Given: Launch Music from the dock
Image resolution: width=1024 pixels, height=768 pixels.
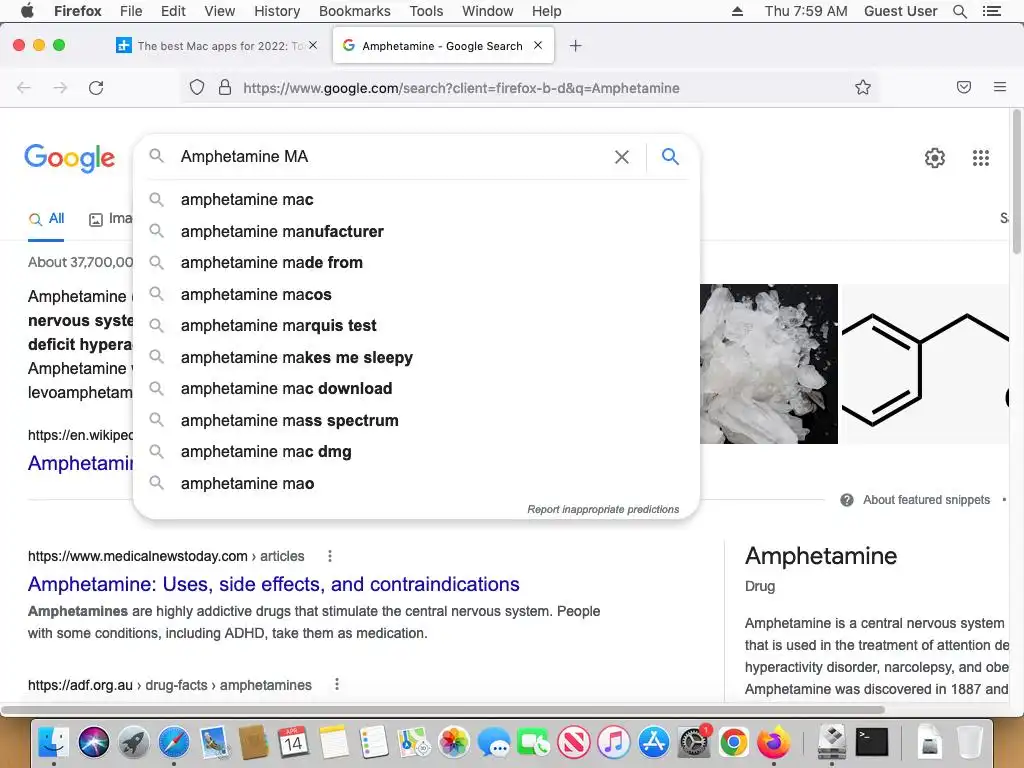Looking at the screenshot, I should (614, 743).
